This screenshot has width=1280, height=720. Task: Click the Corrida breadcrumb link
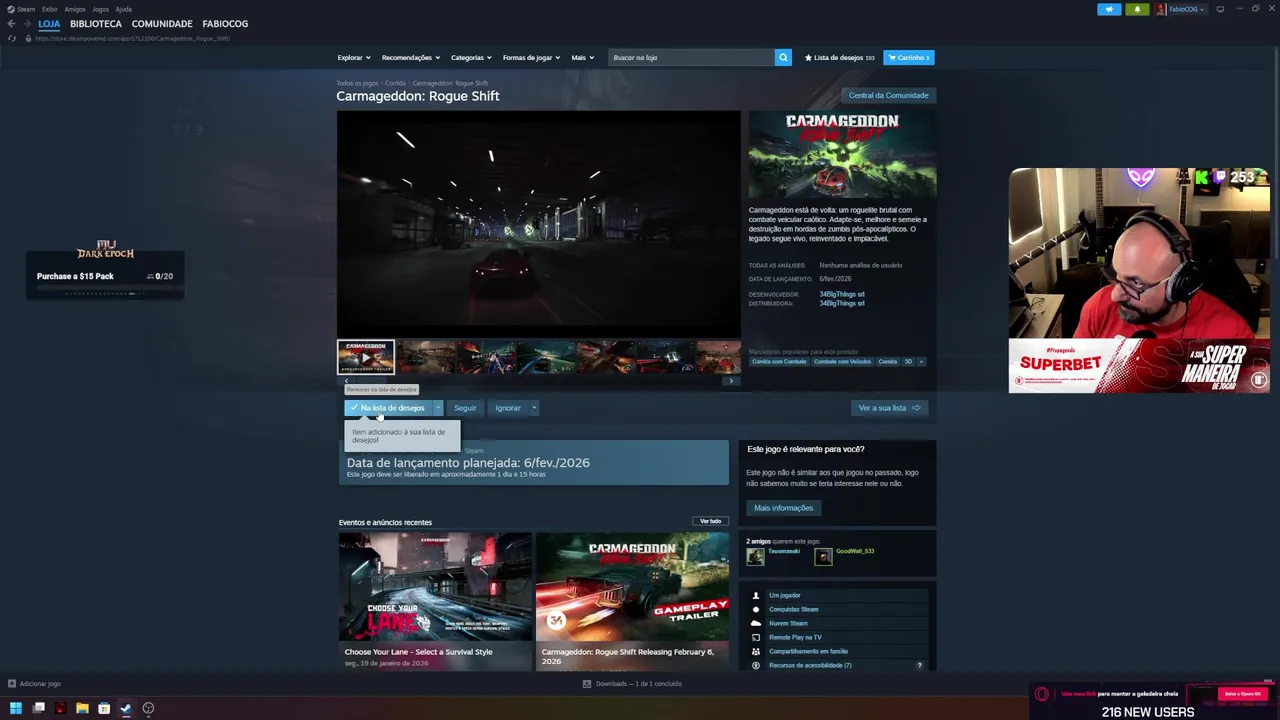[395, 83]
